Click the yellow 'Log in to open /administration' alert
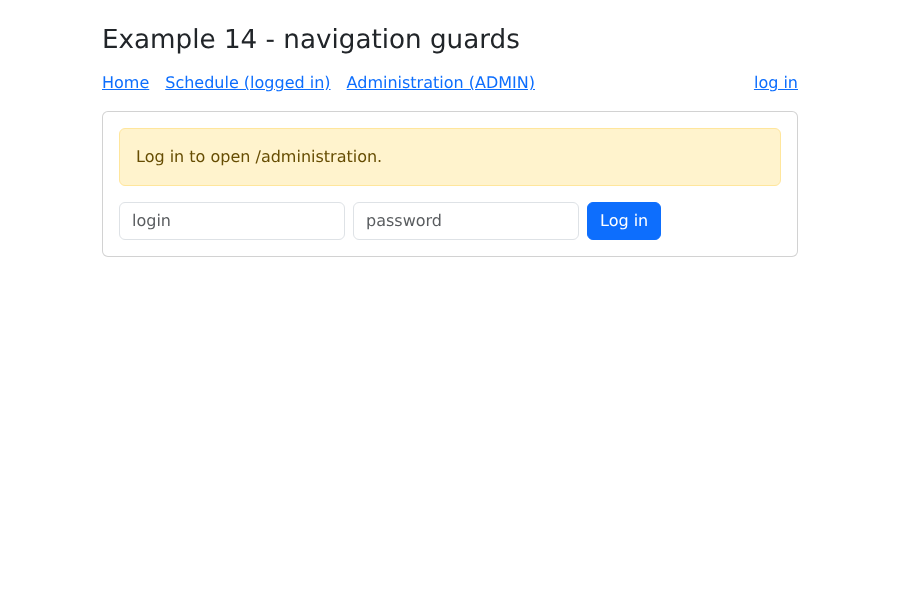This screenshot has height=600, width=900. coord(449,157)
